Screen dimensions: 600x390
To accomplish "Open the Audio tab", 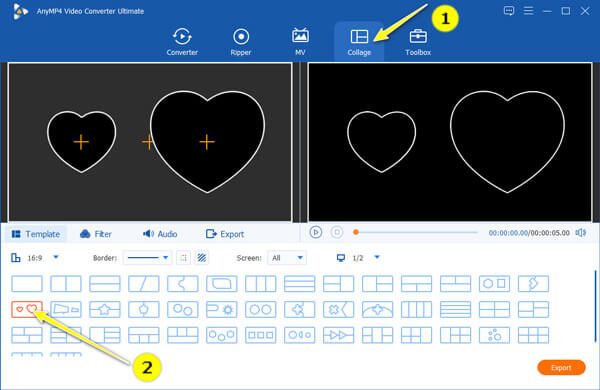I will point(160,234).
